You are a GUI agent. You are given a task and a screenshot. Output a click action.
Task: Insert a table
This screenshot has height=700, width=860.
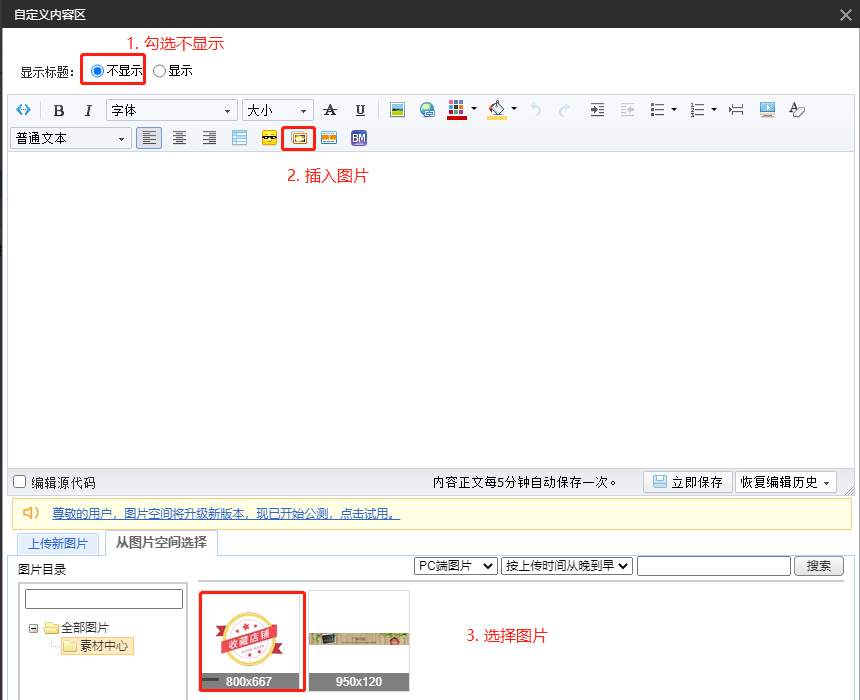pyautogui.click(x=239, y=138)
